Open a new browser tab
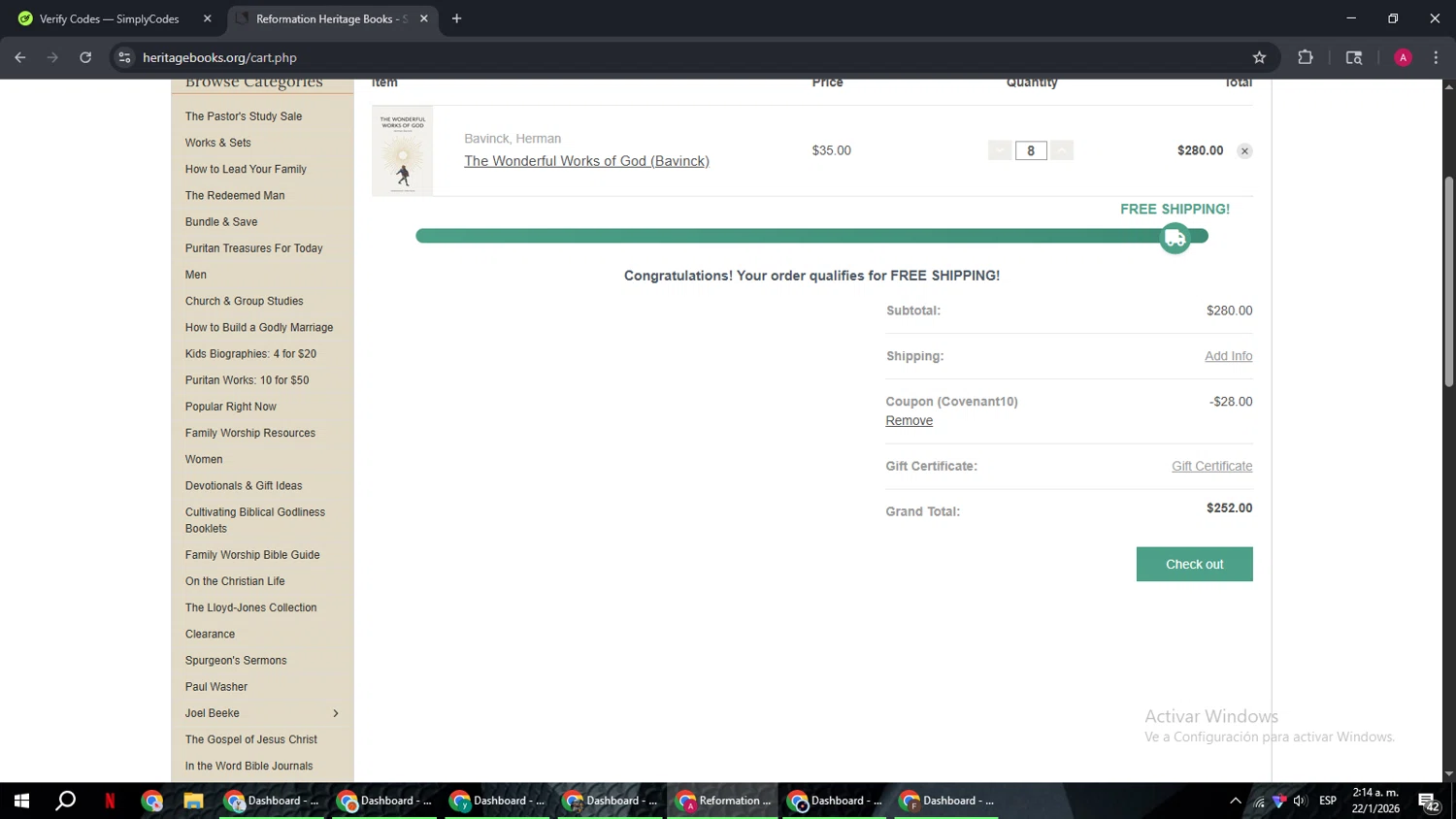The width and height of the screenshot is (1456, 819). coord(456,18)
